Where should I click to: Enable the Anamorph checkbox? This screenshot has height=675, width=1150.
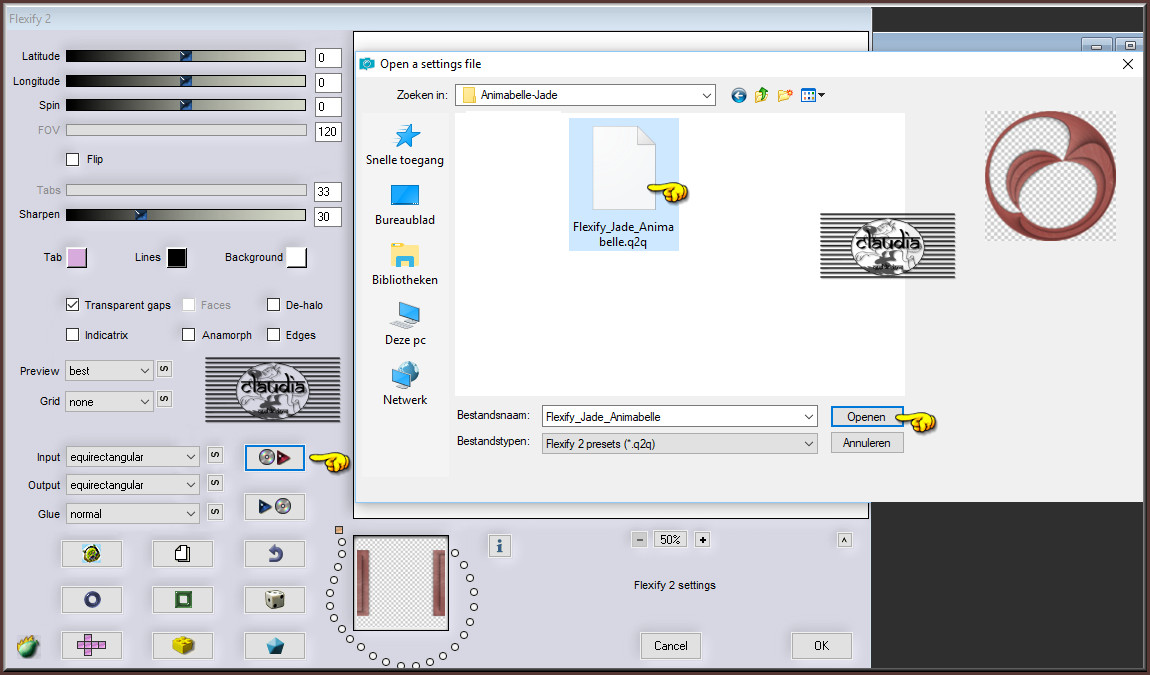(188, 335)
